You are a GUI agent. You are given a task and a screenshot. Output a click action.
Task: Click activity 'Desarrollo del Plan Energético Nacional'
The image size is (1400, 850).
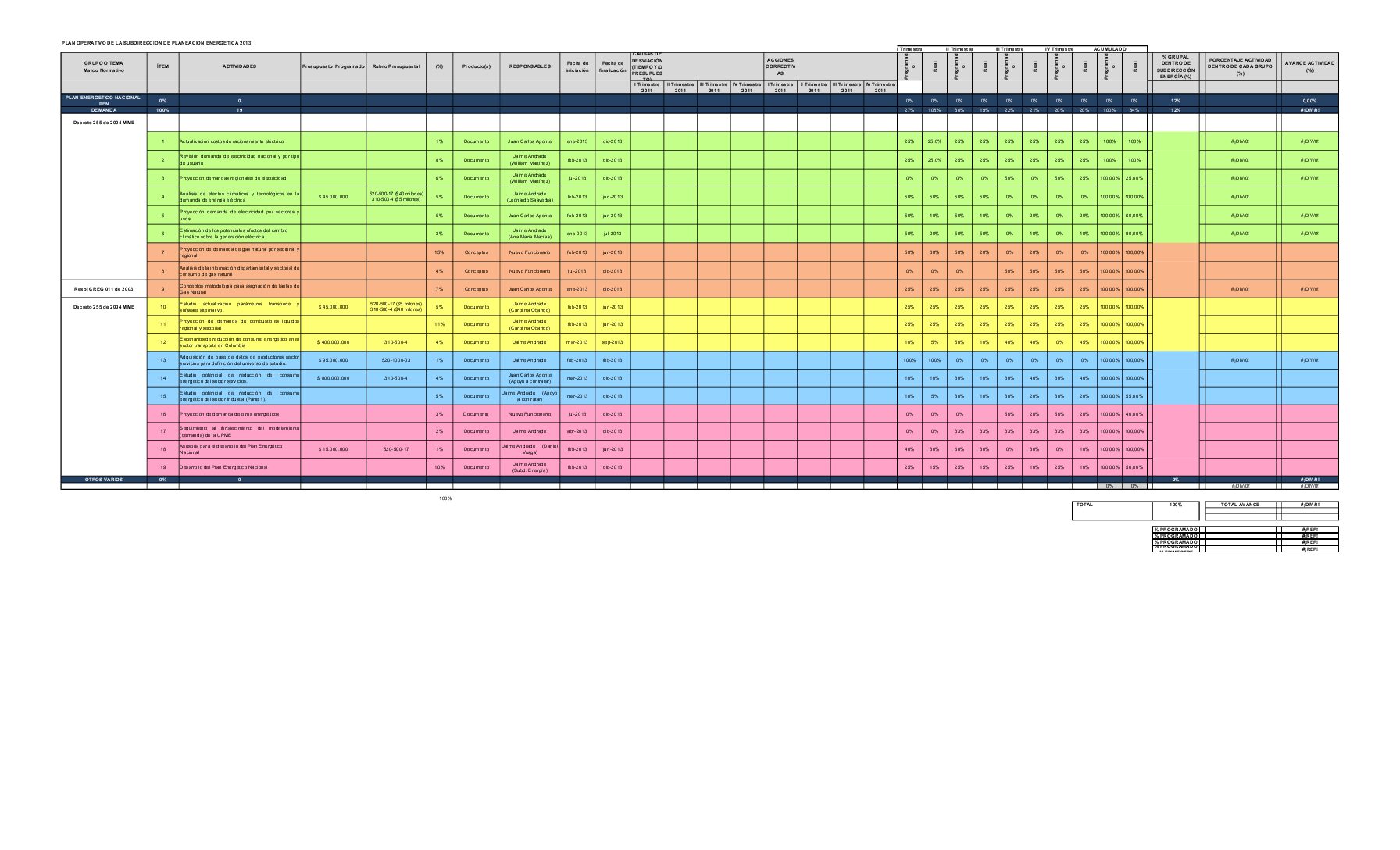[x=223, y=467]
